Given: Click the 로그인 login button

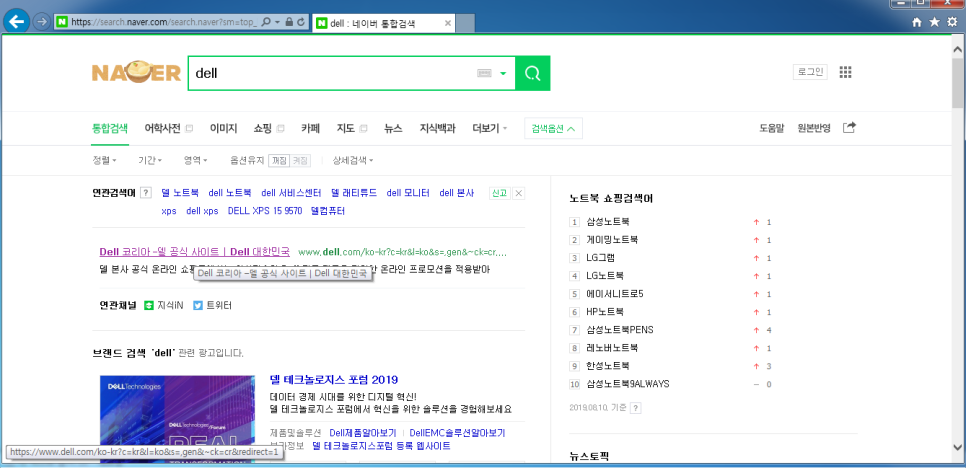Looking at the screenshot, I should click(x=810, y=72).
